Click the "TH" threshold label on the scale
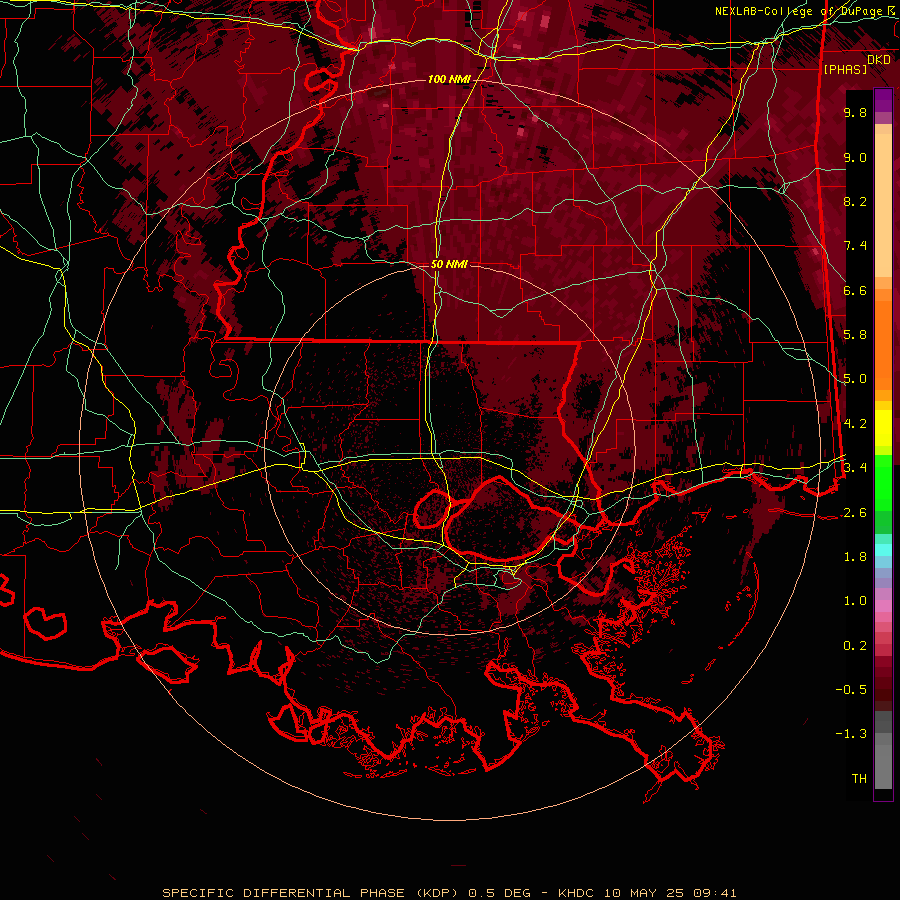 point(859,779)
